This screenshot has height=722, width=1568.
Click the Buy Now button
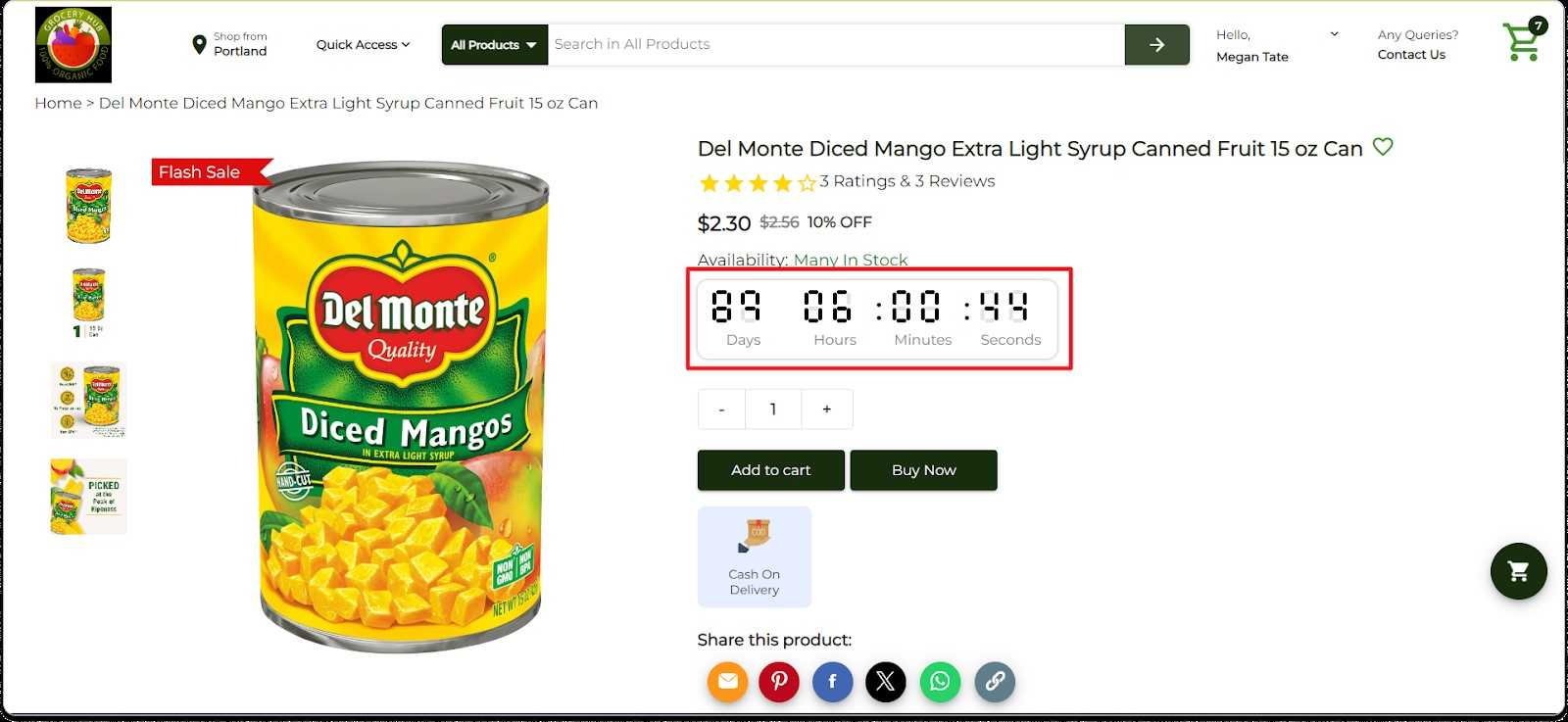[x=923, y=470]
